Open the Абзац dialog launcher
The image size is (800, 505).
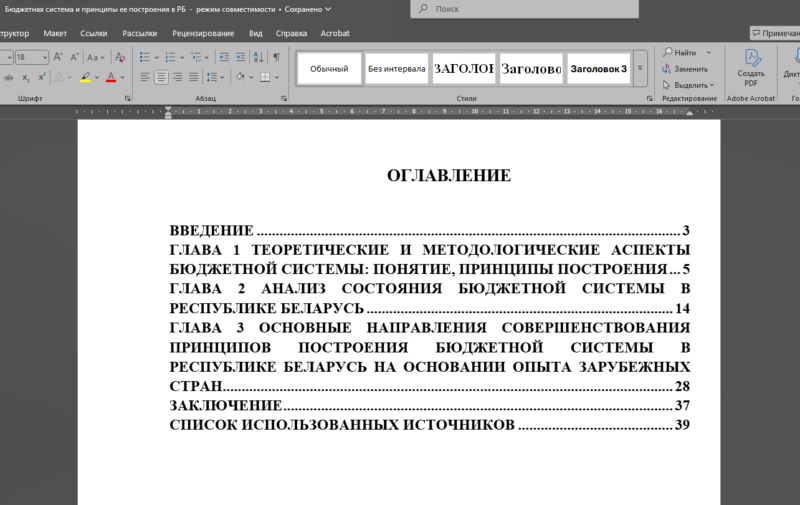pos(284,98)
